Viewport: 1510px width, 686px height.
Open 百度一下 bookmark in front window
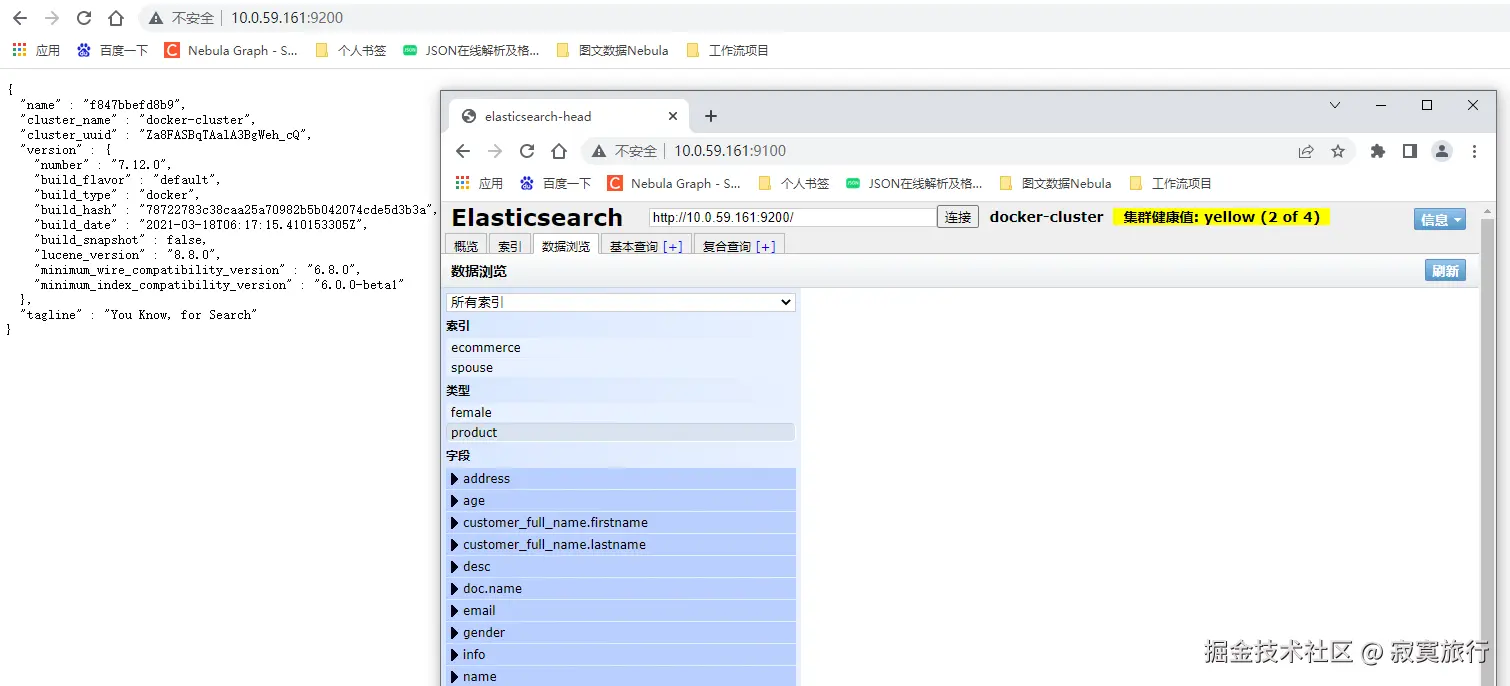point(555,183)
